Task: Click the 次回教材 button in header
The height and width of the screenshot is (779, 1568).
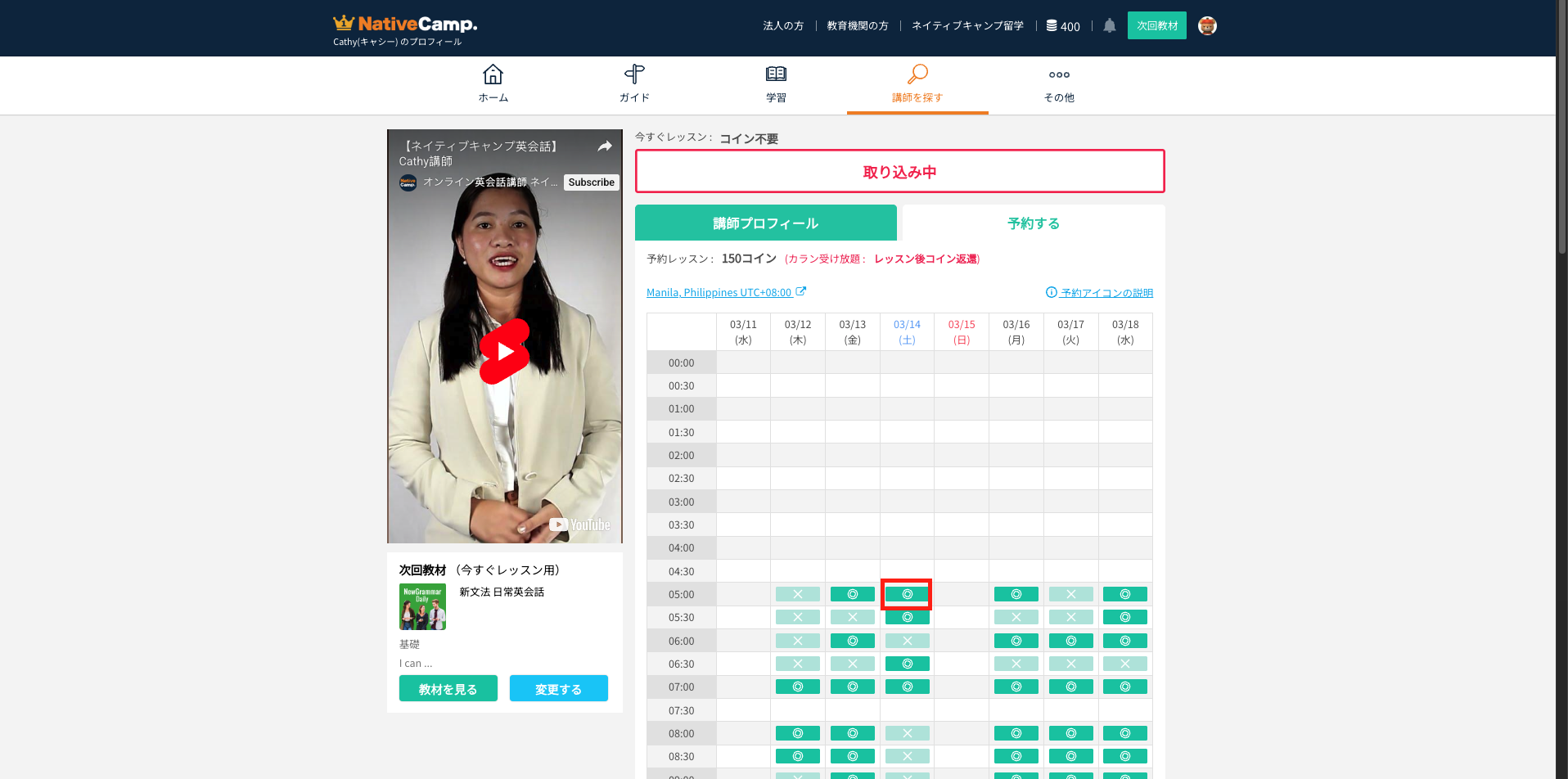Action: point(1156,26)
